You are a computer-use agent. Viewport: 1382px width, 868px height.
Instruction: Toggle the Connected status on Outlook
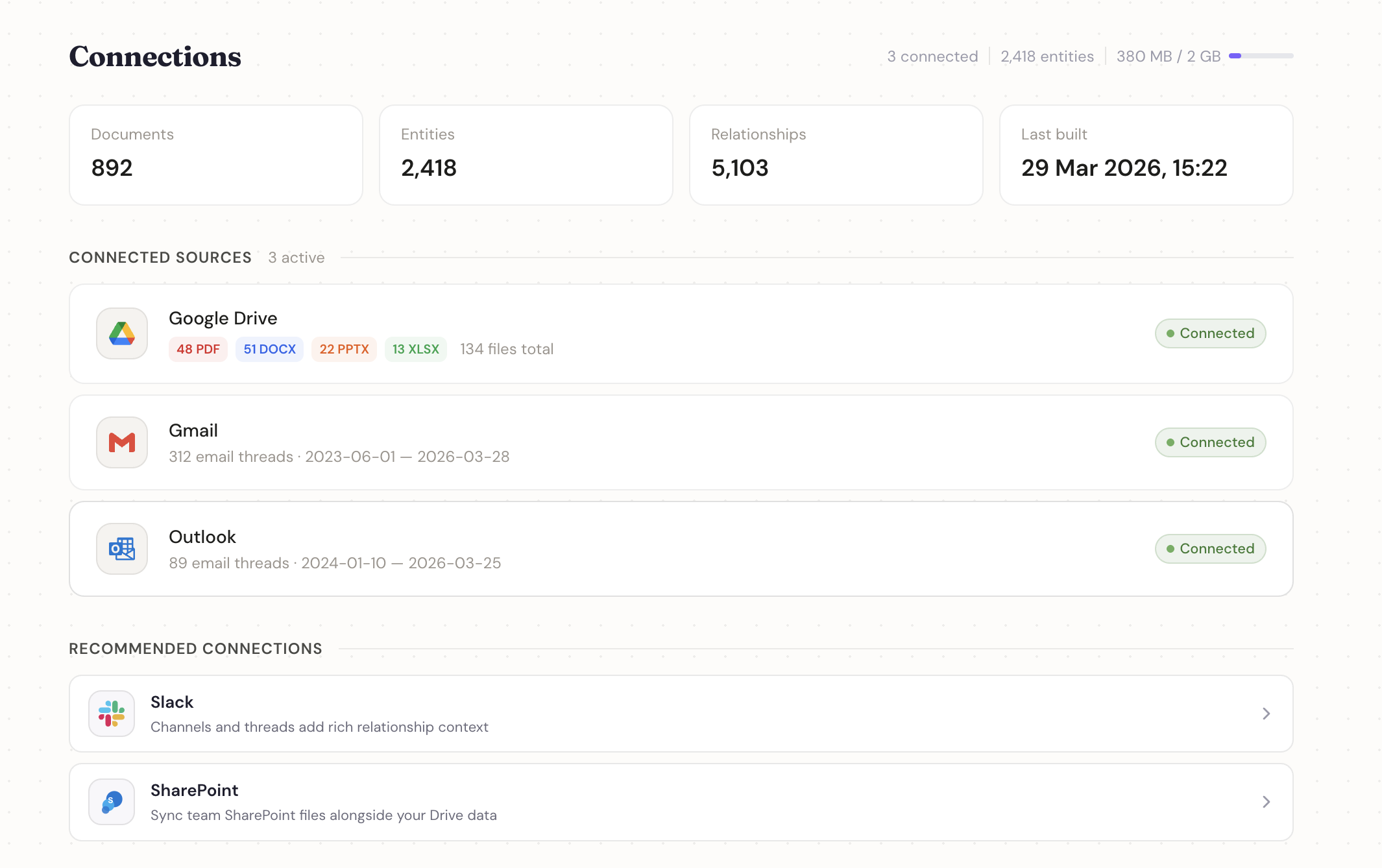(x=1210, y=548)
